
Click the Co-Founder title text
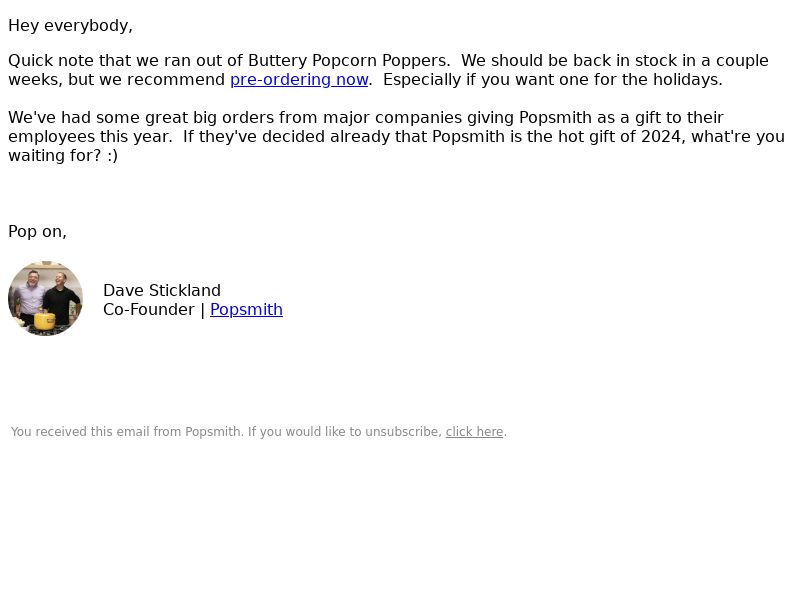tap(148, 310)
